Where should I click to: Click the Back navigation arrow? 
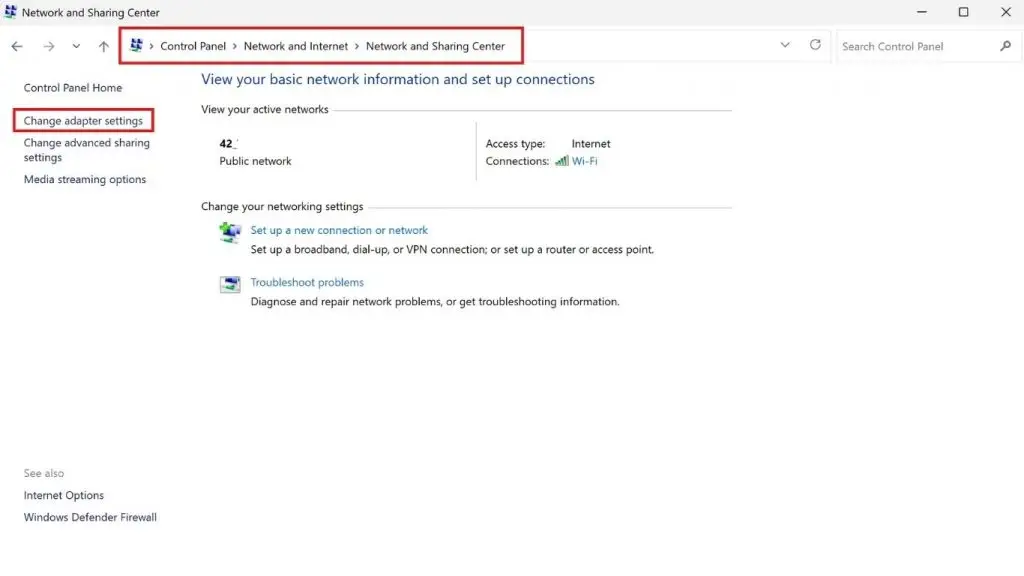pos(17,46)
